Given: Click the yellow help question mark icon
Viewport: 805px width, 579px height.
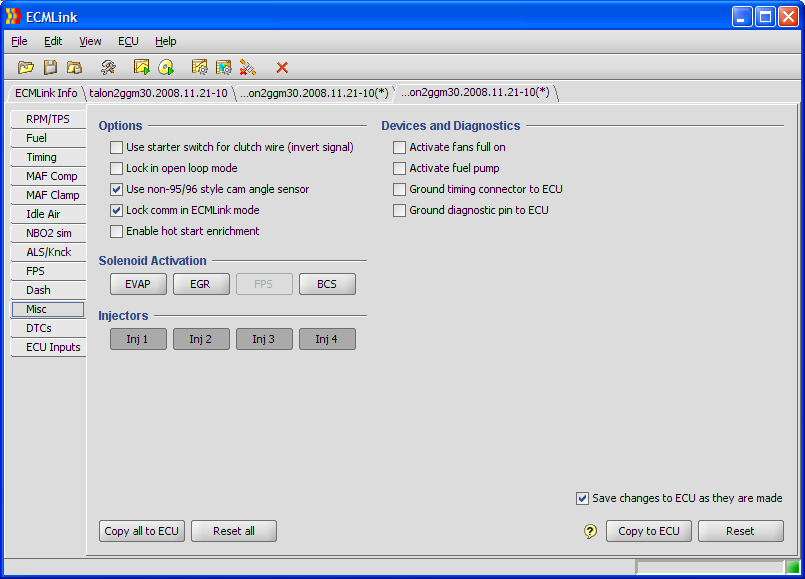Looking at the screenshot, I should pos(590,531).
